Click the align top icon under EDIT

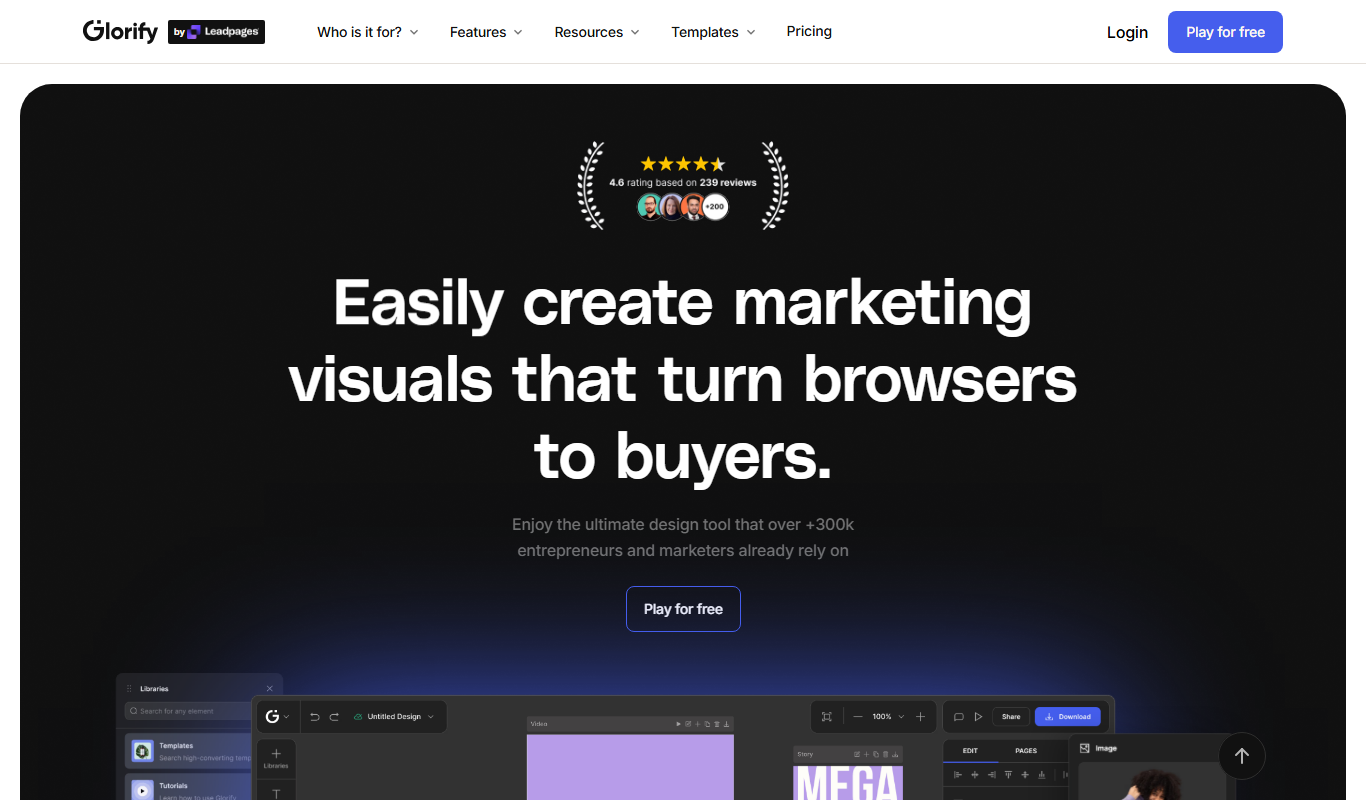(x=1008, y=775)
